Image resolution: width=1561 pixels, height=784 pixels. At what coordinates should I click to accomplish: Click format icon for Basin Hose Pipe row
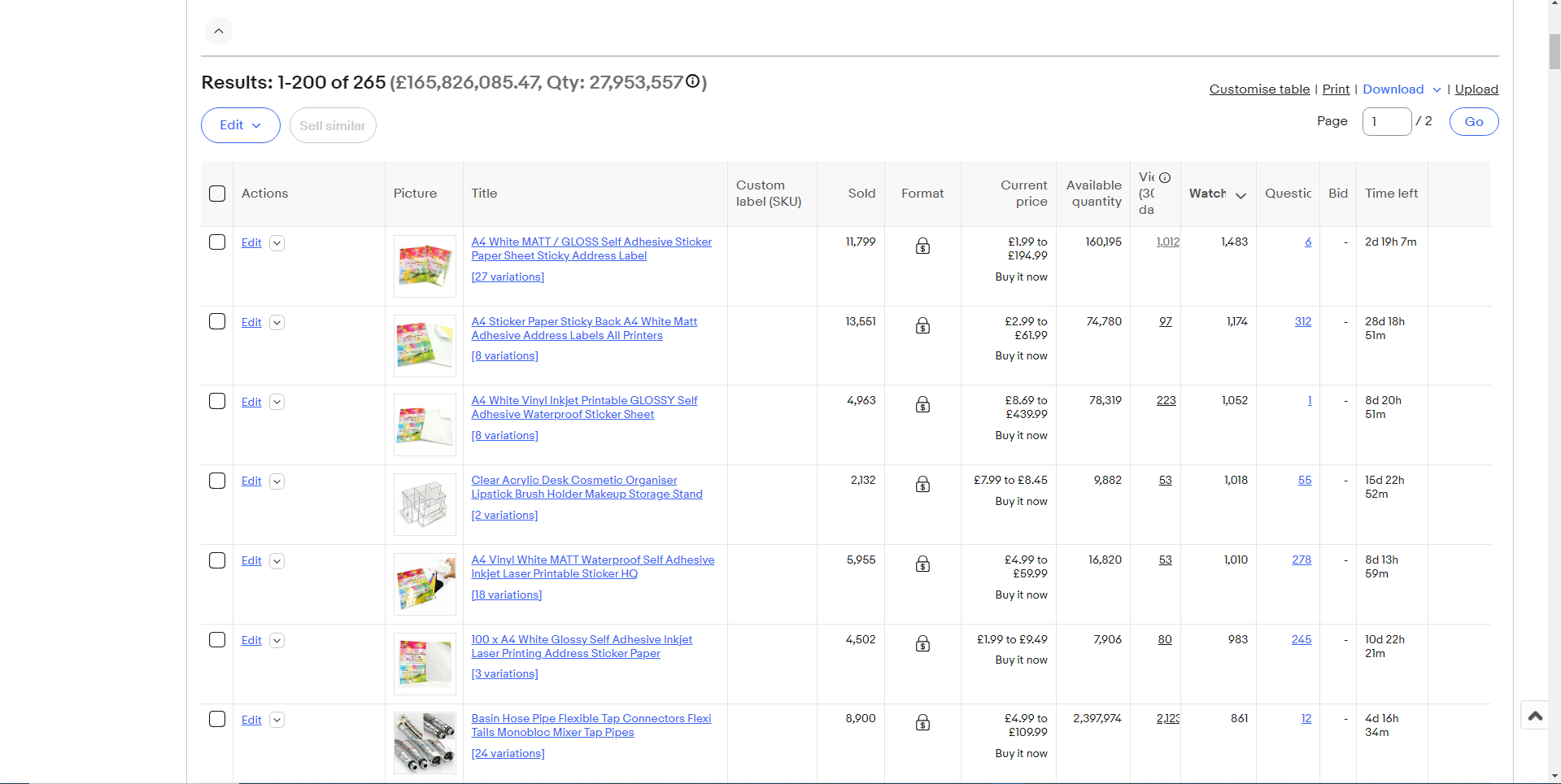click(x=922, y=722)
